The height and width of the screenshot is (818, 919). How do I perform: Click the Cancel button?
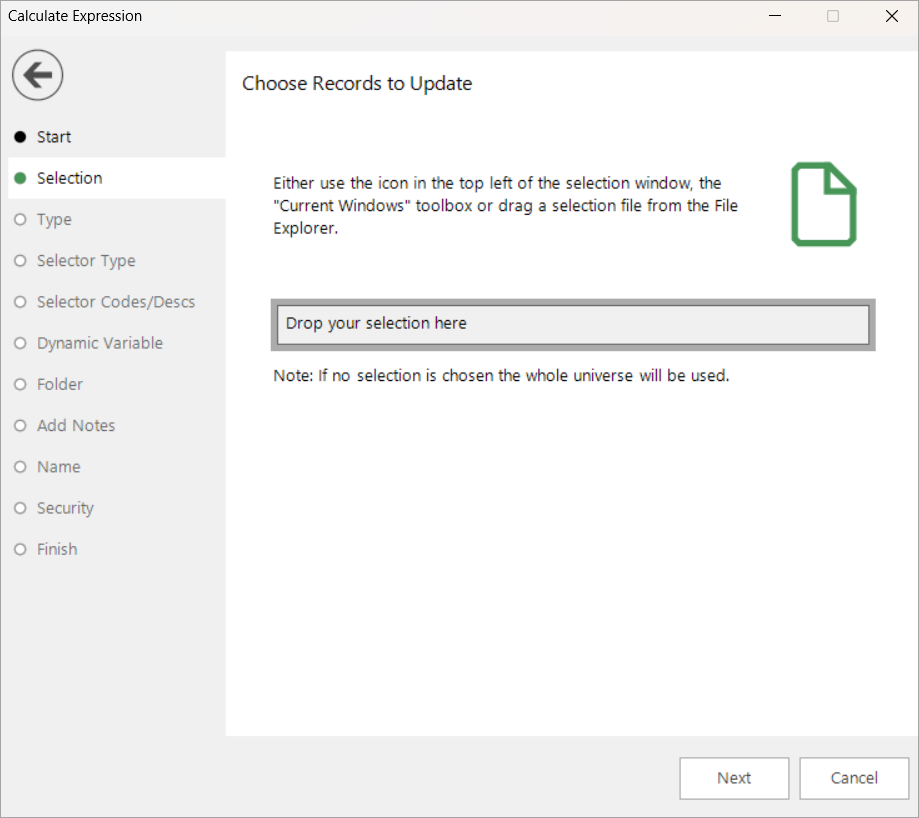pos(854,778)
